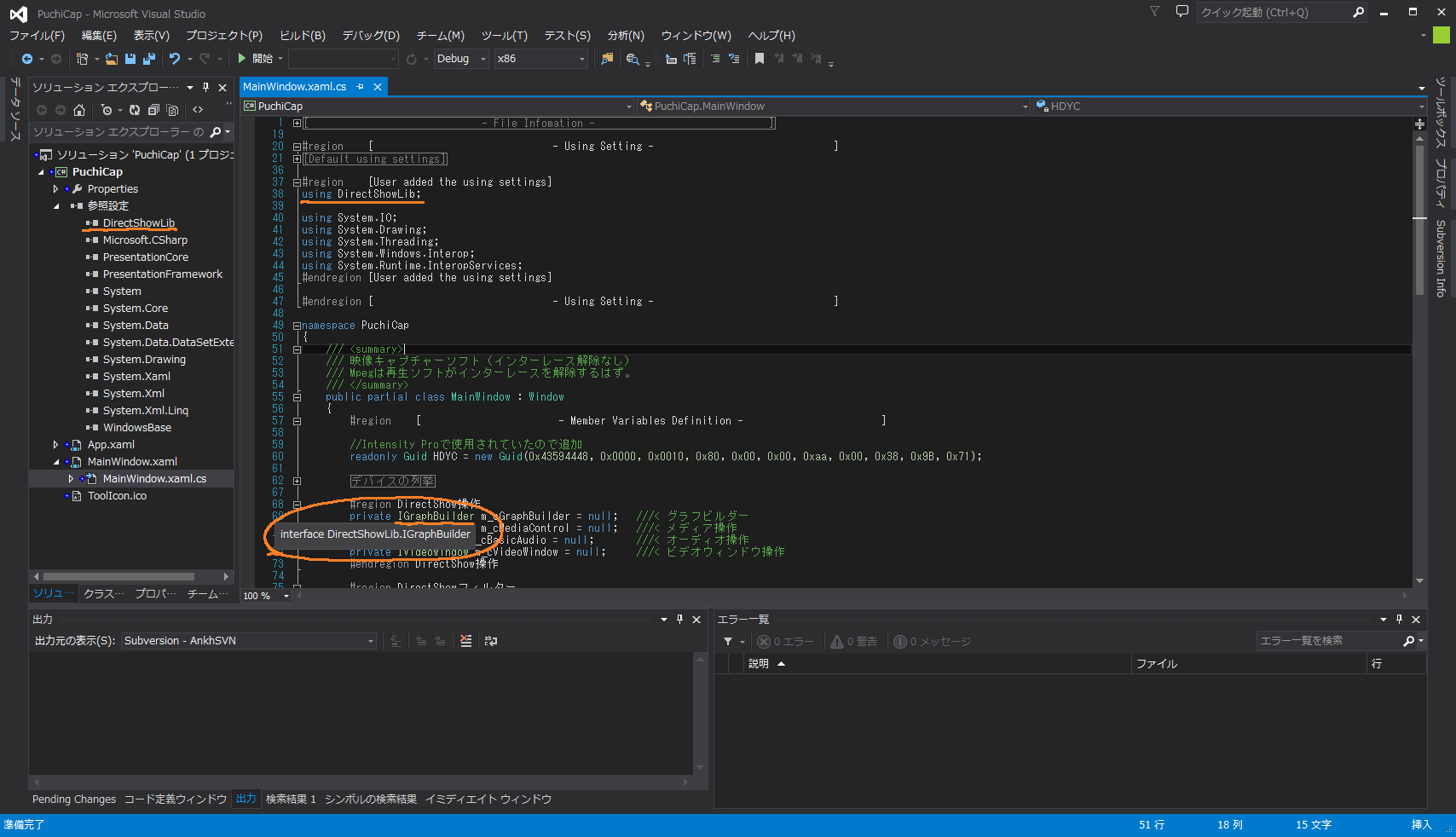Click the Error List search magnifier icon

pos(1409,641)
